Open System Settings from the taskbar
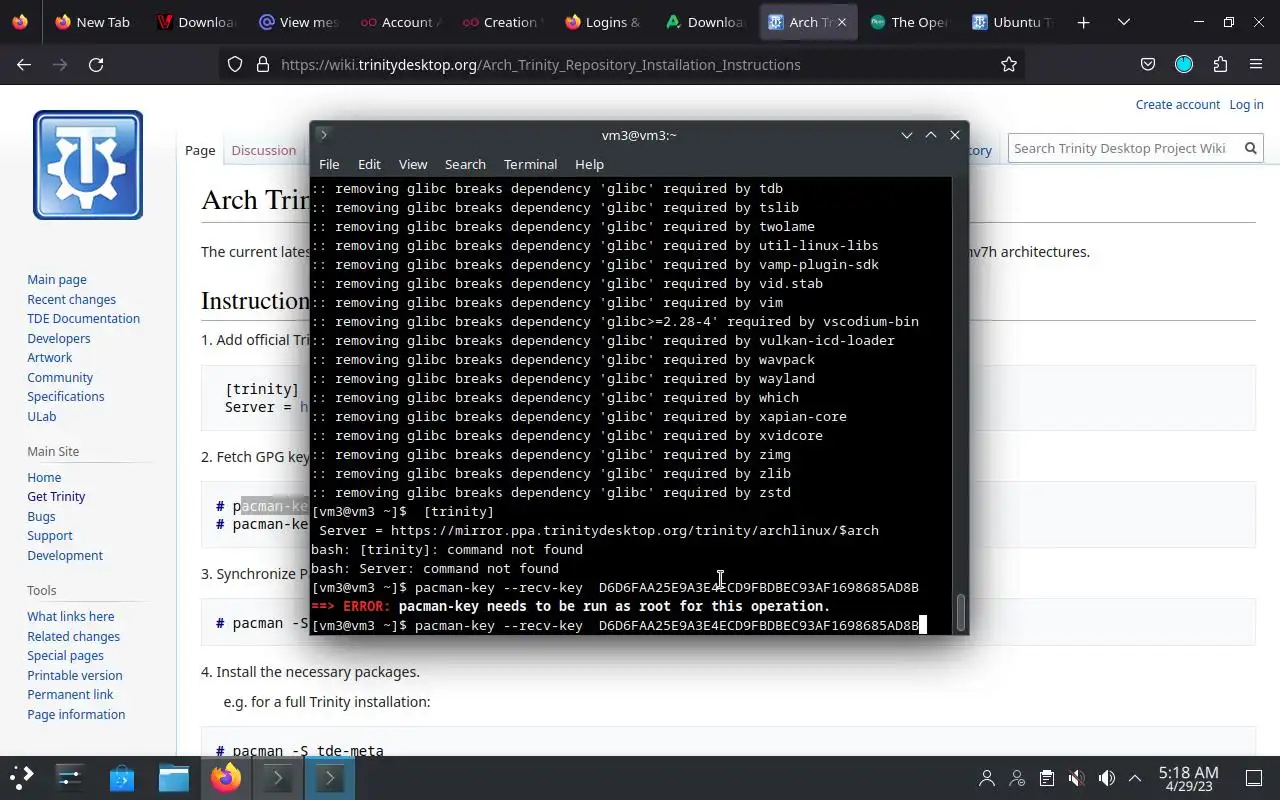 (x=70, y=777)
